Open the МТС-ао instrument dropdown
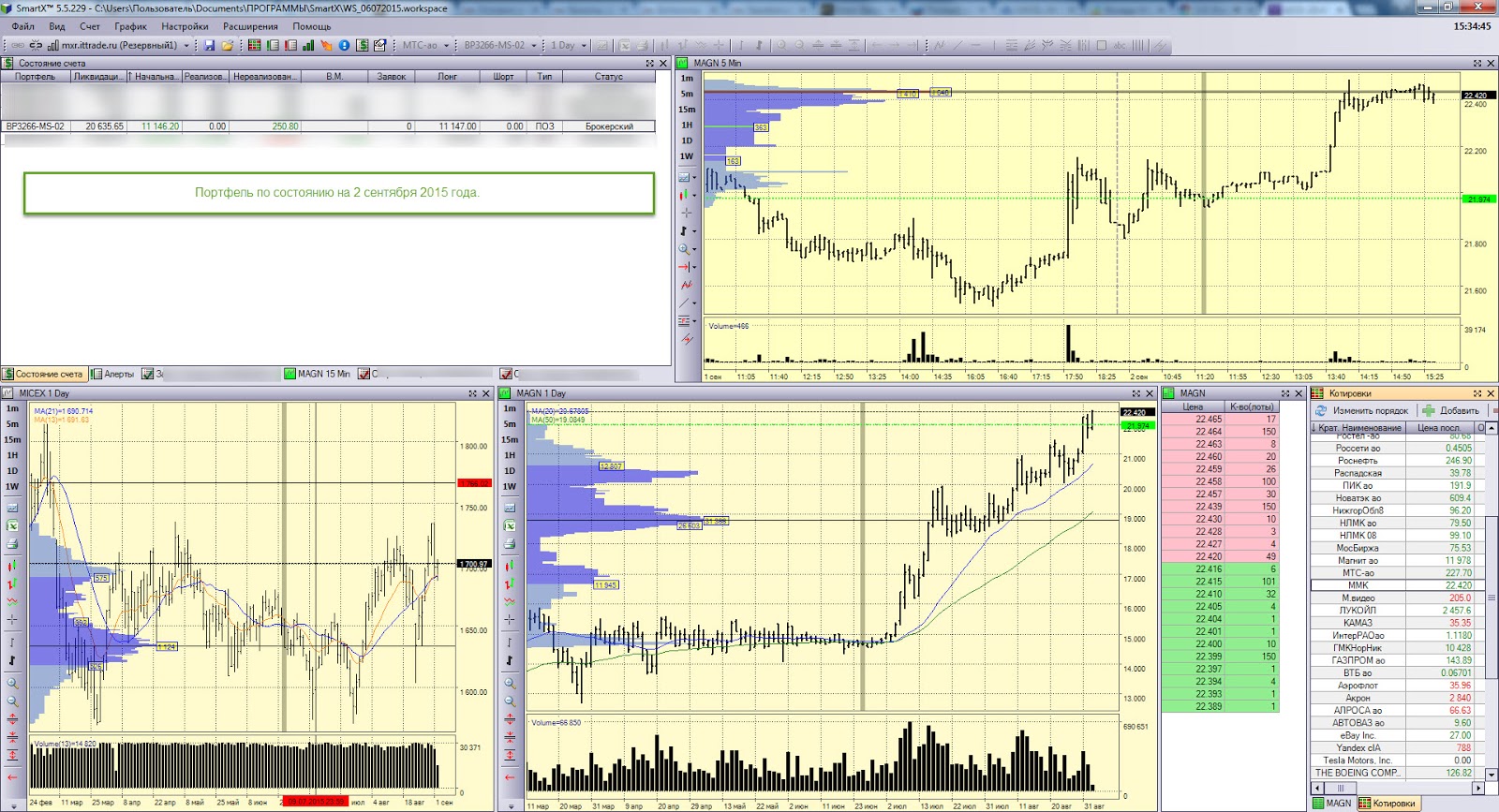The width and height of the screenshot is (1499, 812). click(446, 45)
